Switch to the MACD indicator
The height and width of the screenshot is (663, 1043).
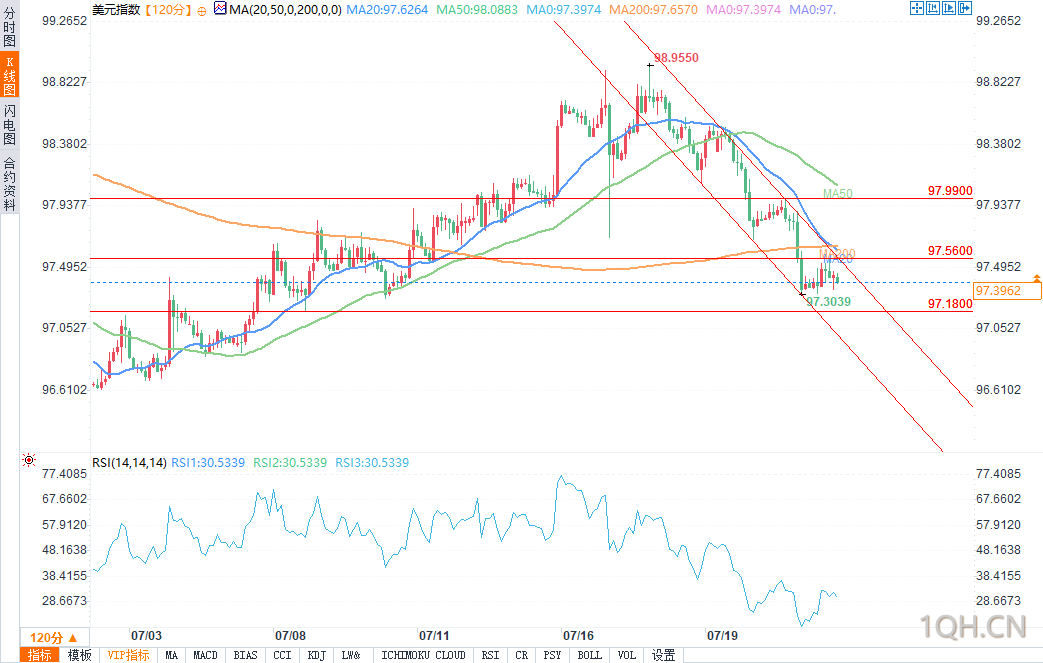click(205, 655)
